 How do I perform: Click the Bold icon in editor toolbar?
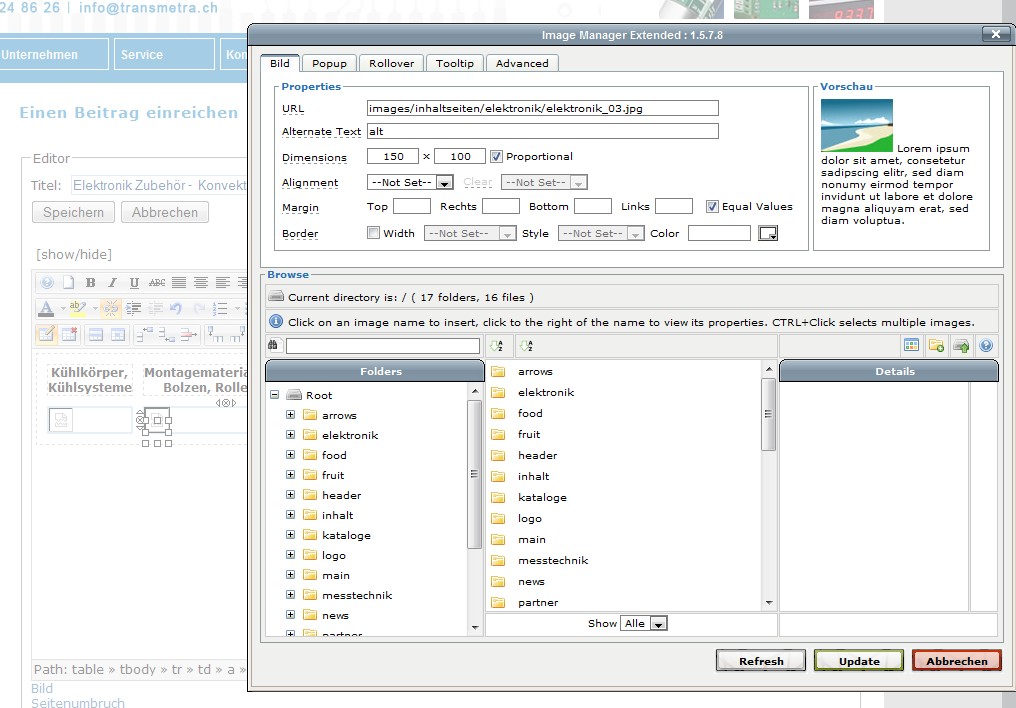90,283
